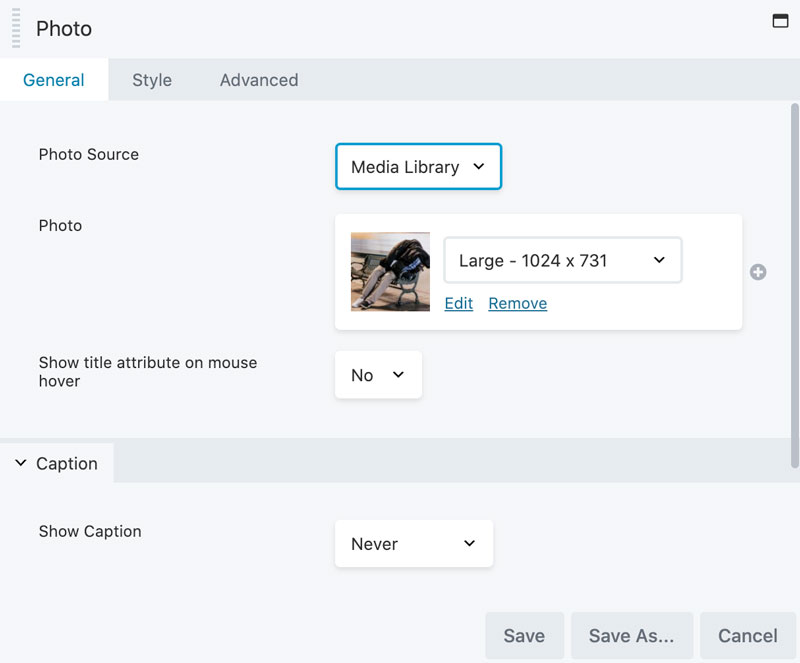Click the Edit photo link
Screen dimensions: 800x663
coord(458,303)
